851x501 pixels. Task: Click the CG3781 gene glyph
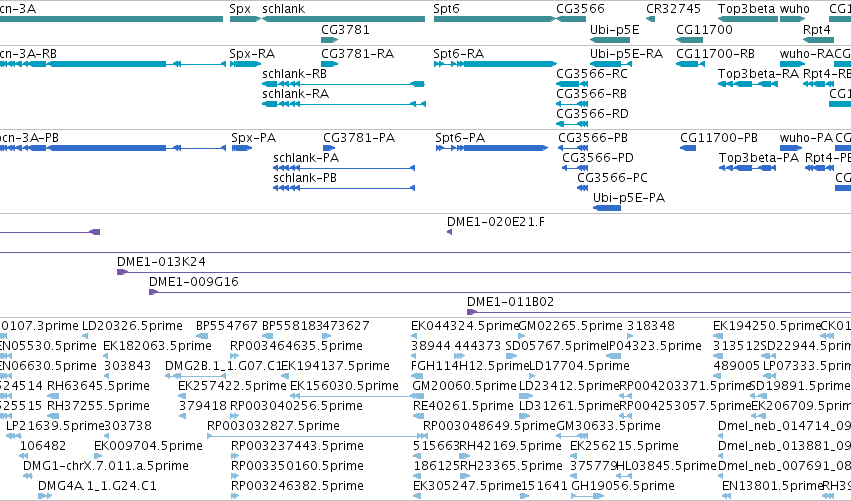pyautogui.click(x=329, y=40)
